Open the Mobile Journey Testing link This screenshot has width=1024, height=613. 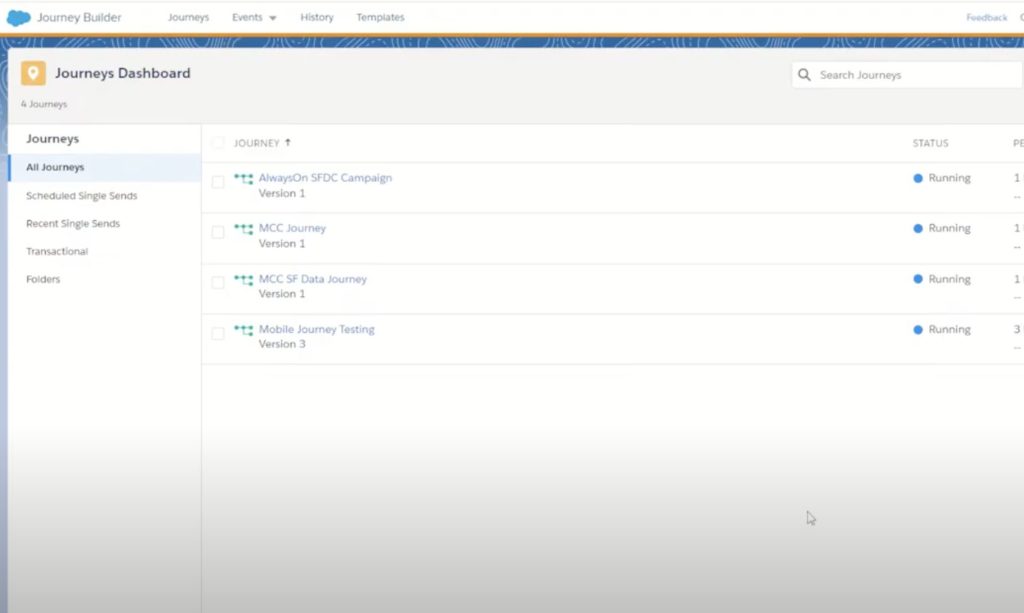coord(316,329)
